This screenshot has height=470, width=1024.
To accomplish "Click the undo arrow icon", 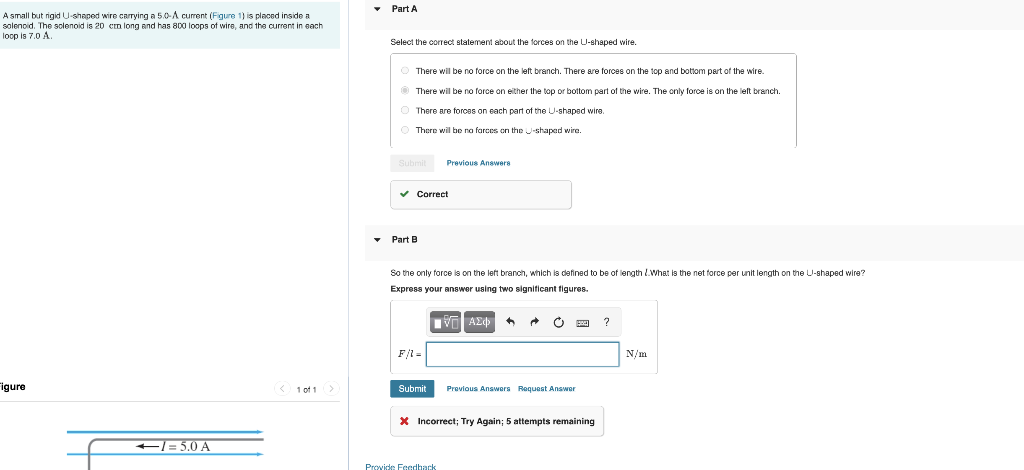I will click(x=511, y=322).
